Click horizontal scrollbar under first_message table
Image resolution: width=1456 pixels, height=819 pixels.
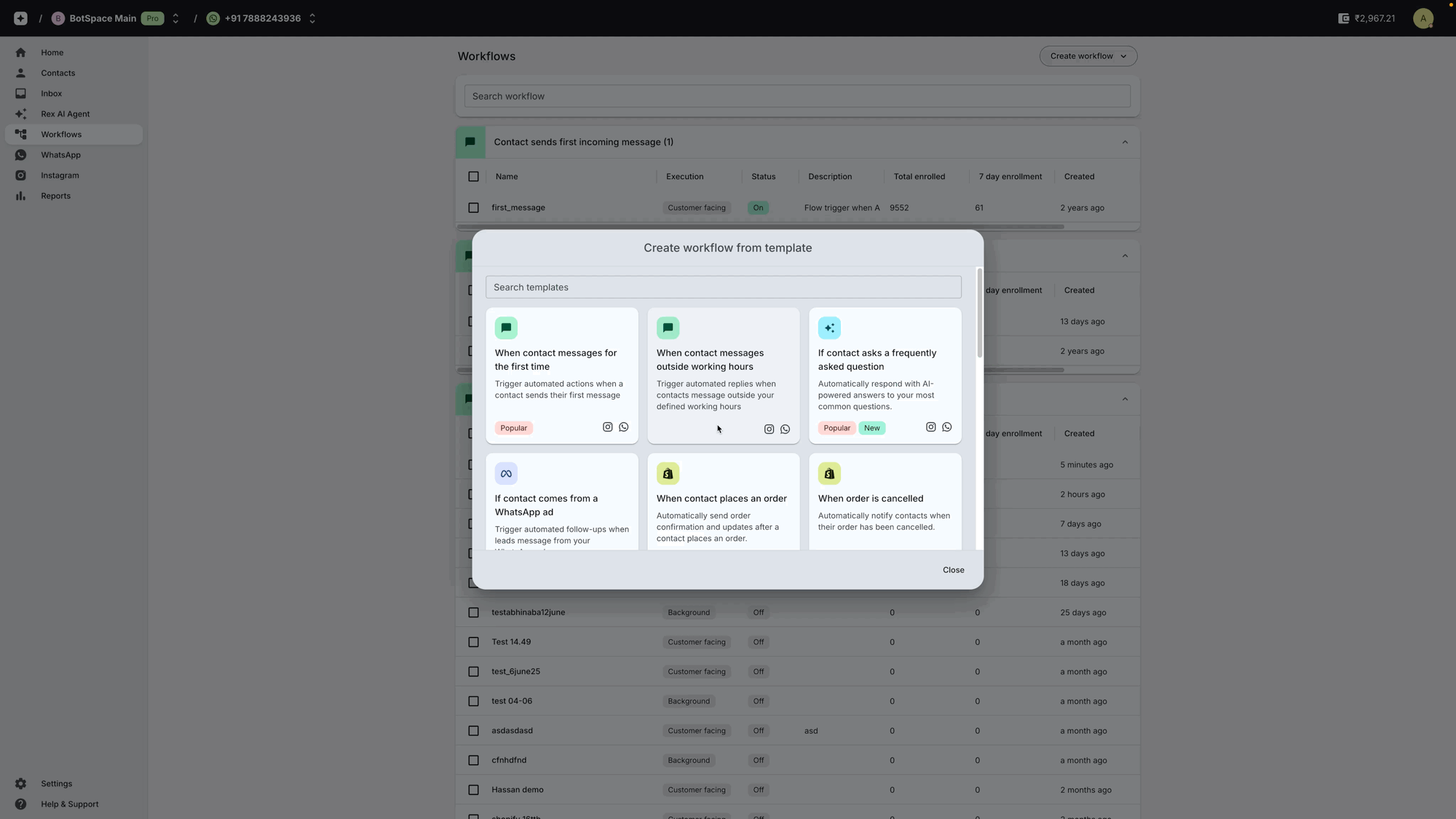(x=760, y=226)
